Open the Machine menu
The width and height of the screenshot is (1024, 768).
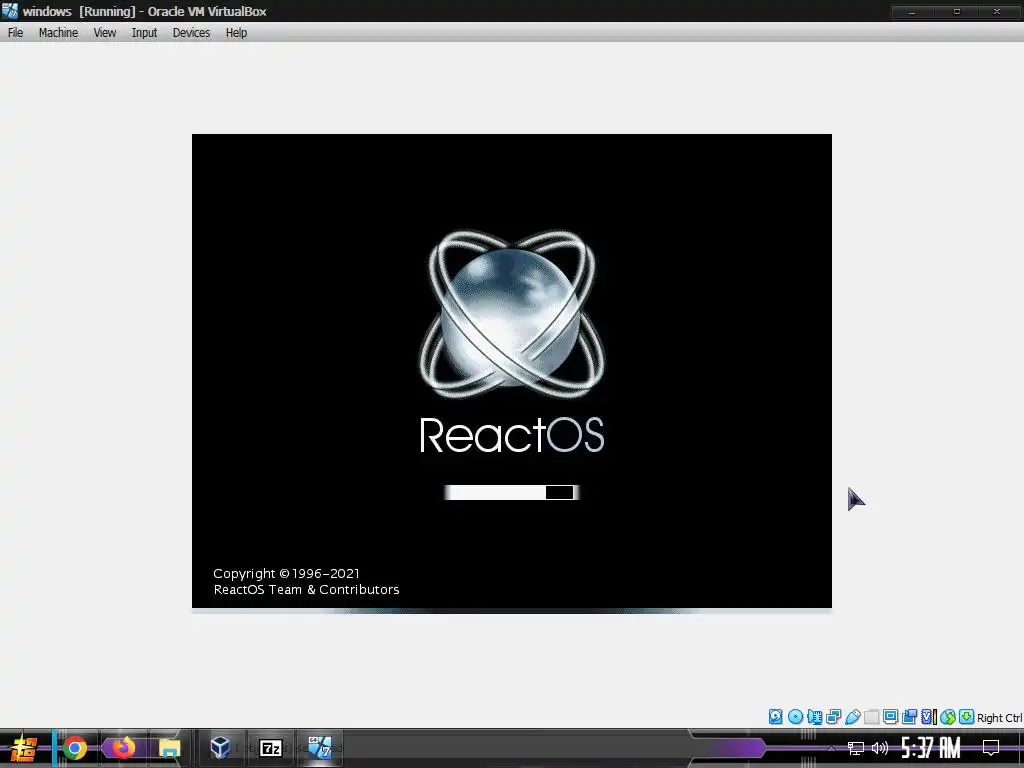58,33
